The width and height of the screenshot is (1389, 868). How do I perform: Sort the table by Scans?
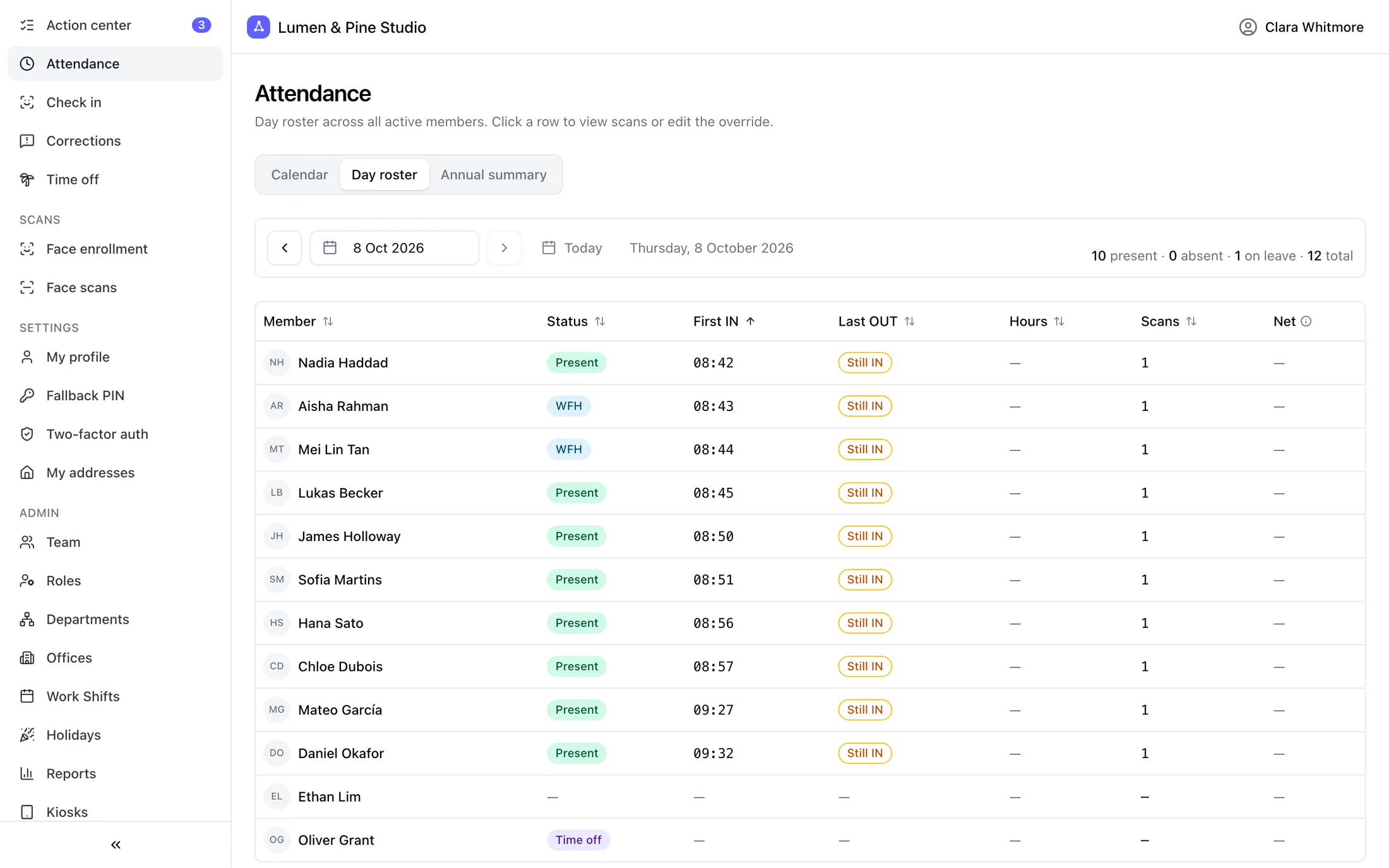coord(1169,321)
